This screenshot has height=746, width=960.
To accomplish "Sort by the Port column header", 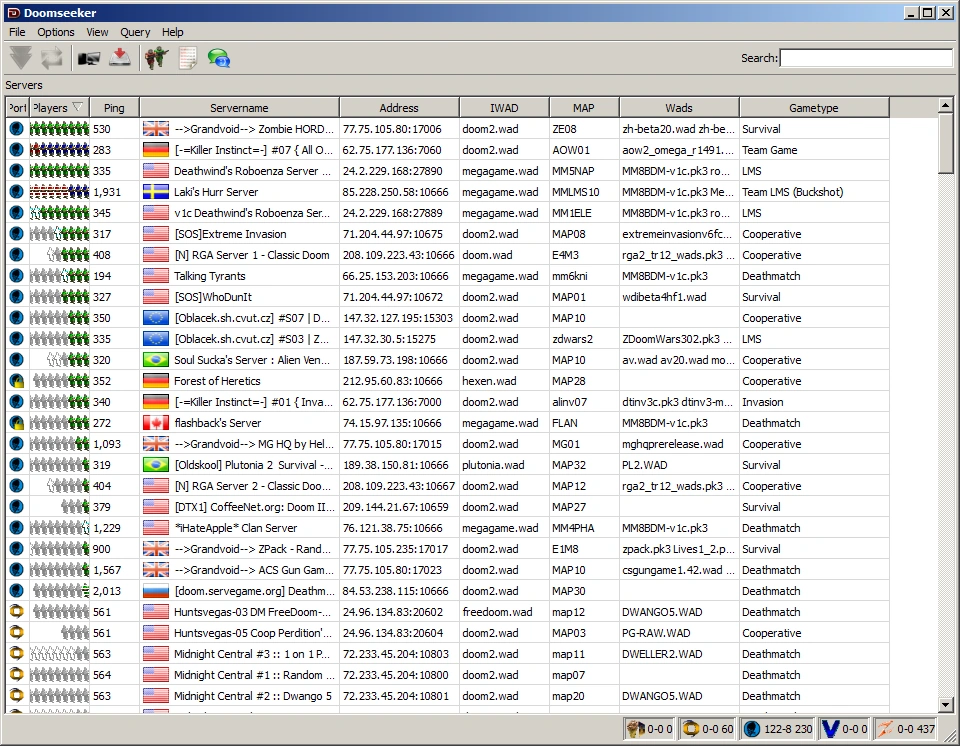I will tap(17, 108).
